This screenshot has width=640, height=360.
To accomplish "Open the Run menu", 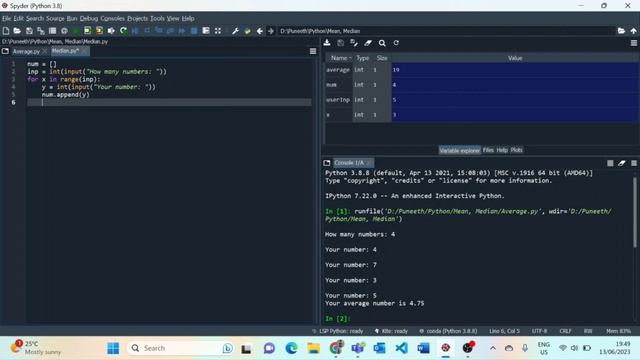I will pos(72,18).
